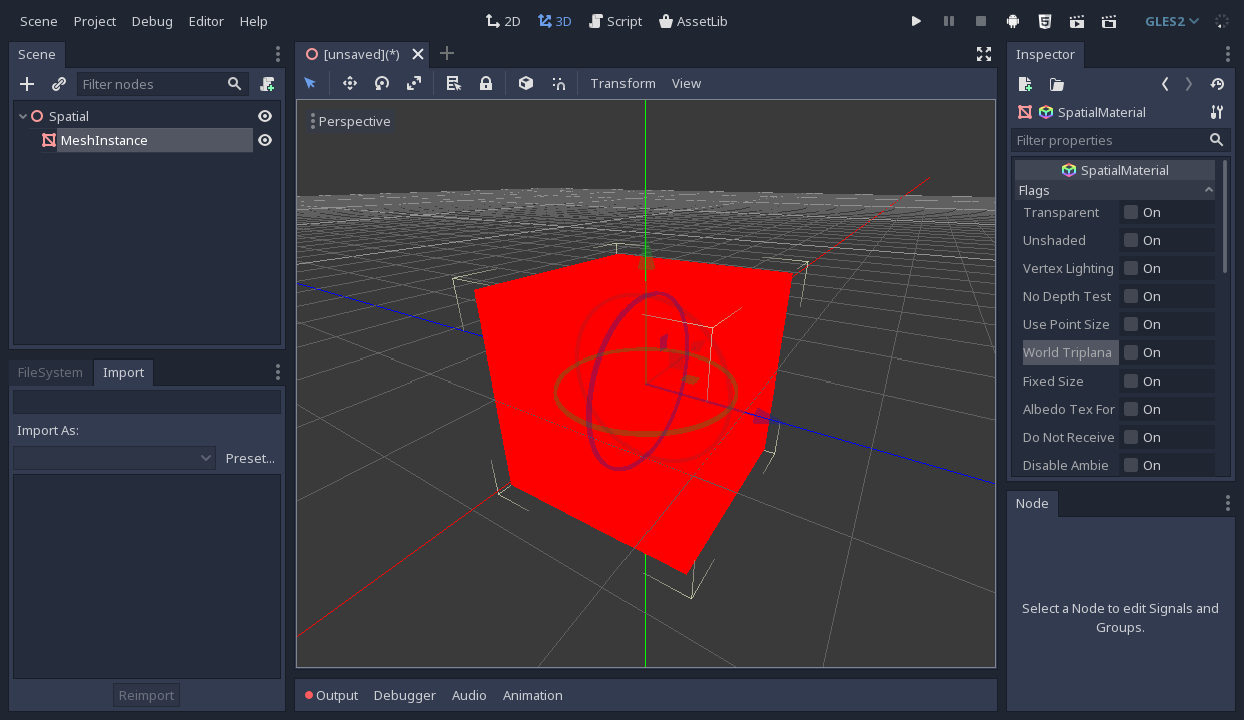Open Inspector object properties tools icon
Viewport: 1244px width, 720px height.
click(x=1217, y=112)
